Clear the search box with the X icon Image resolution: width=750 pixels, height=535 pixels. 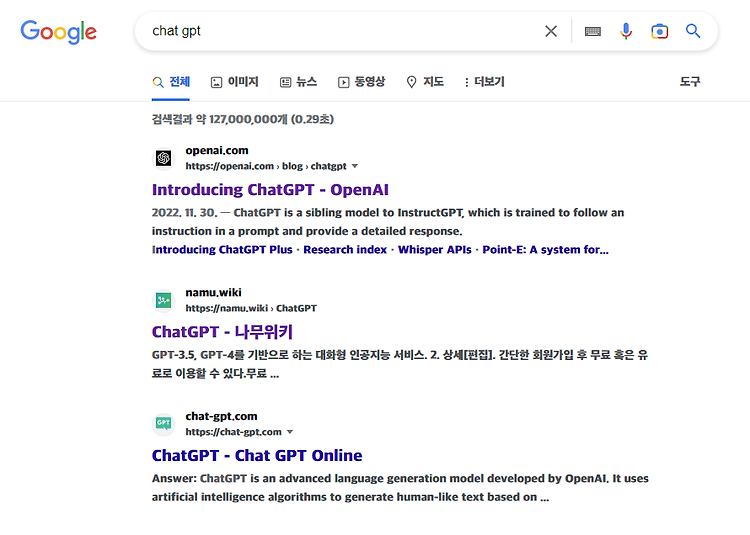551,32
